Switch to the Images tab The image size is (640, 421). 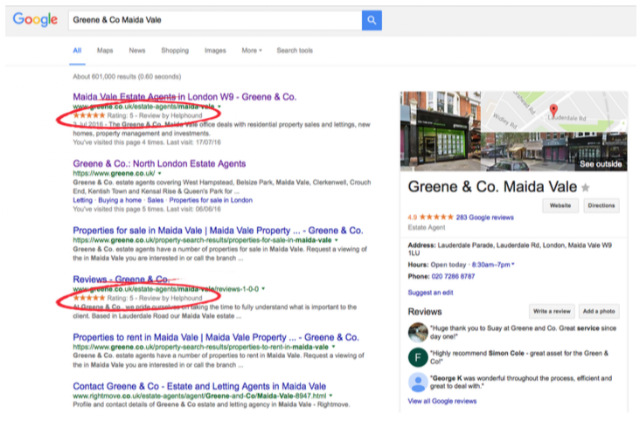pyautogui.click(x=215, y=50)
